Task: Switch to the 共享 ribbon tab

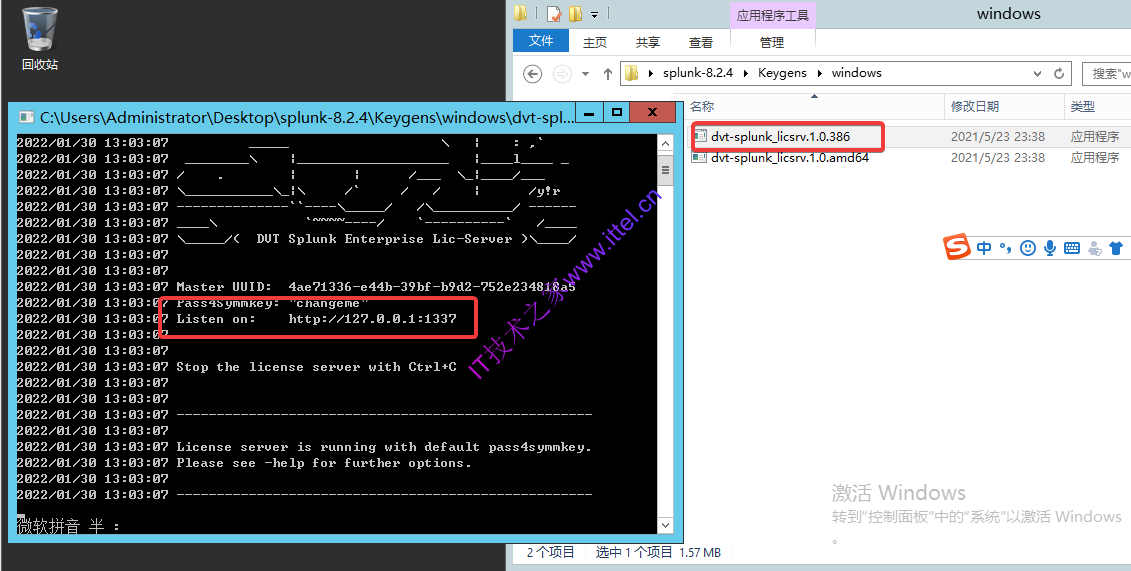Action: [648, 43]
